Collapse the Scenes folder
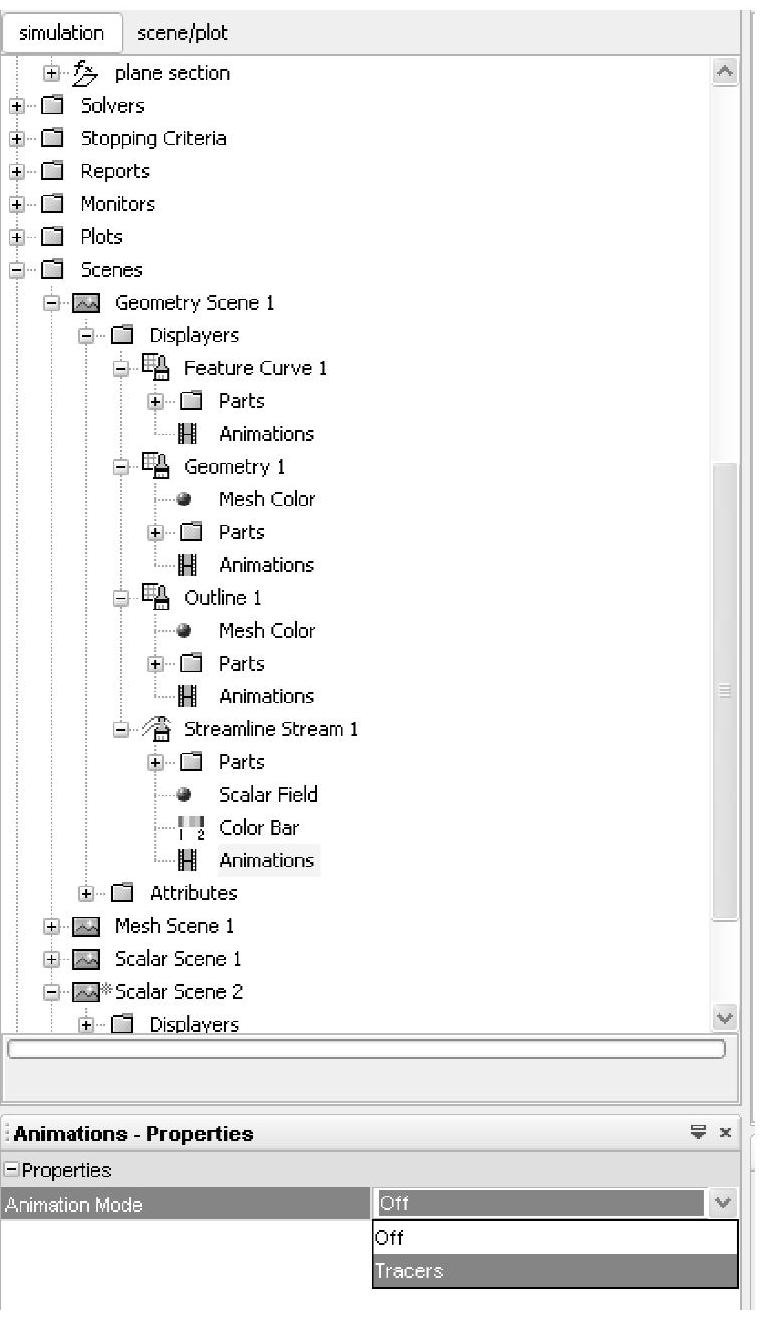Screen dimensions: 772x1323 click(x=17, y=270)
